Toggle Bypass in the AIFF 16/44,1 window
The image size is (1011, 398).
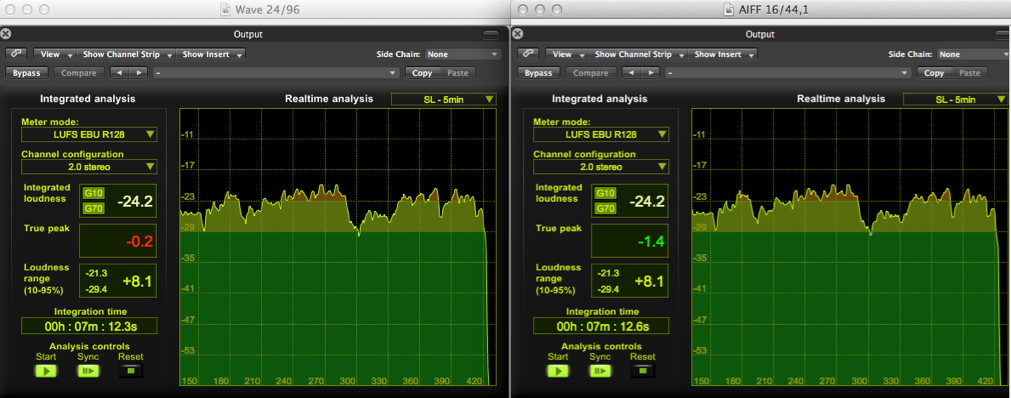pos(538,73)
